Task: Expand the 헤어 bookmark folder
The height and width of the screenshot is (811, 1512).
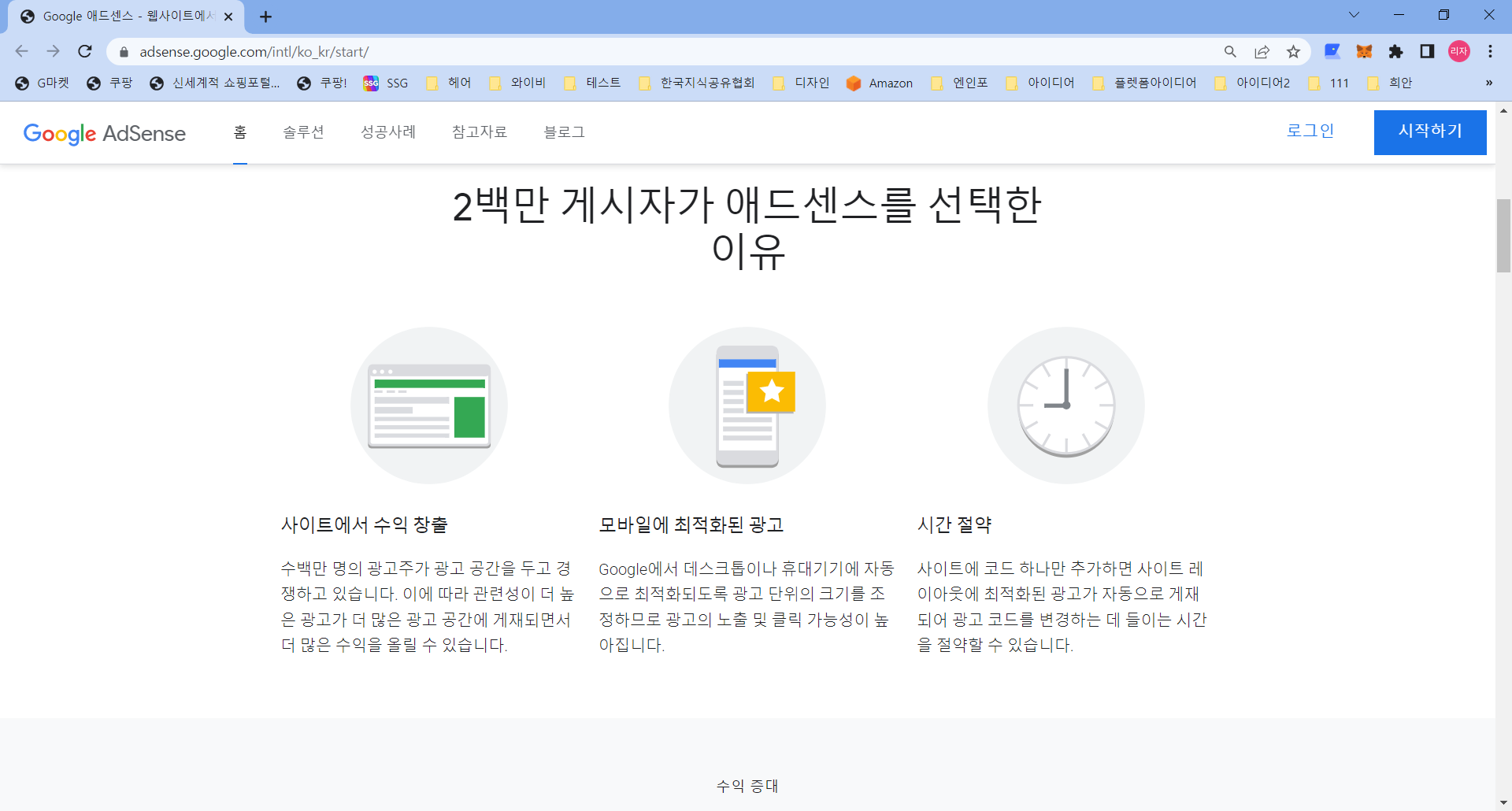Action: tap(448, 83)
